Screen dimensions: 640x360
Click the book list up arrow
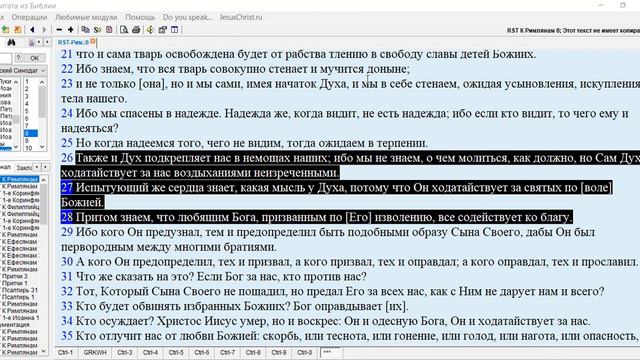[x=16, y=82]
